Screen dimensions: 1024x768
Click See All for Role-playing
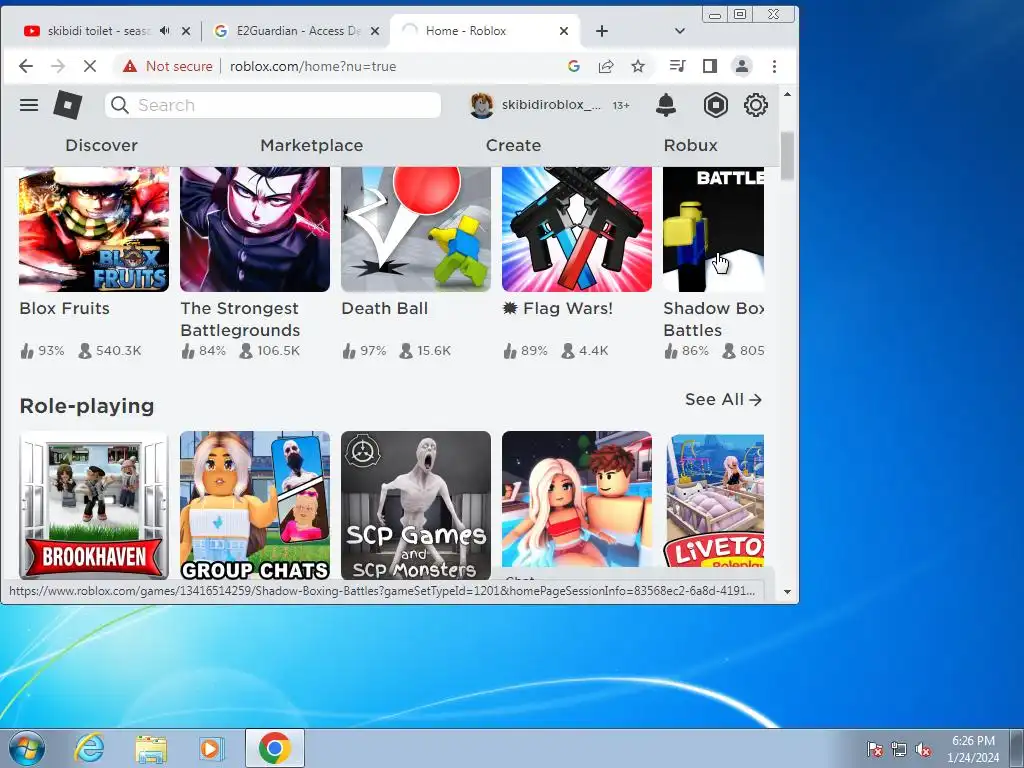click(x=723, y=399)
